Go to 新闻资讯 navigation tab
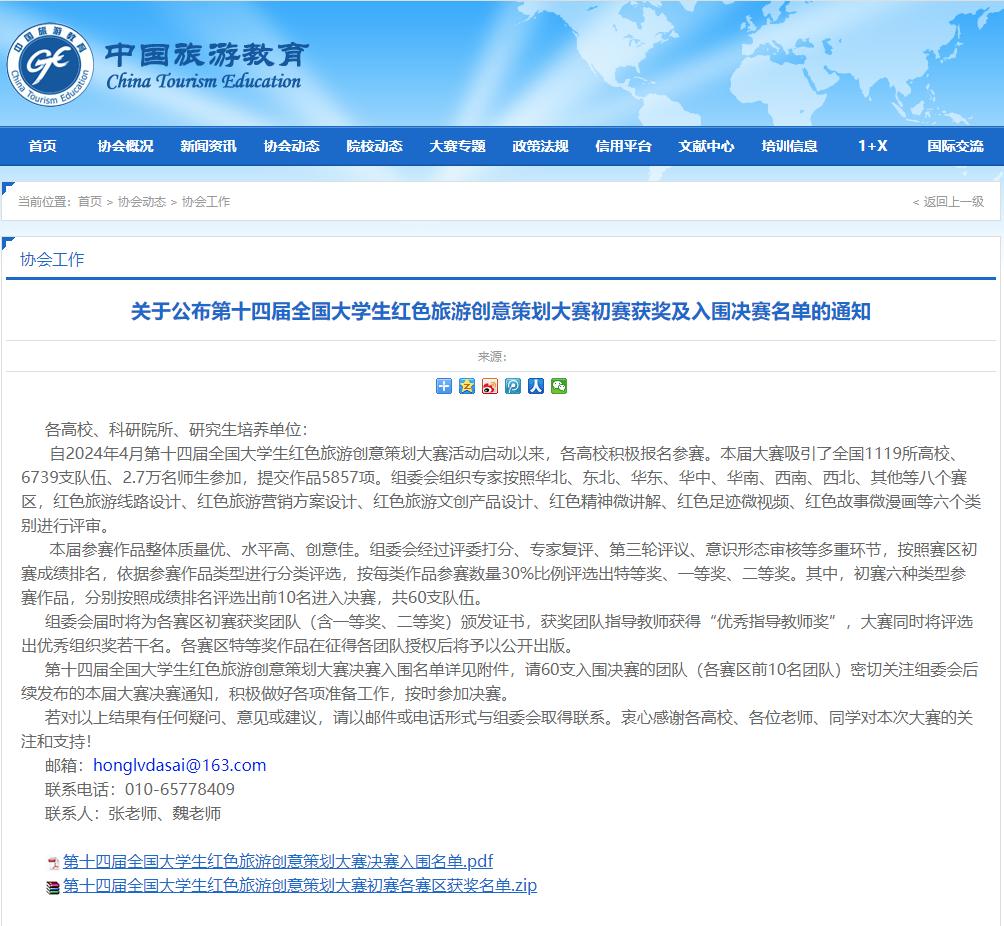 click(x=209, y=146)
